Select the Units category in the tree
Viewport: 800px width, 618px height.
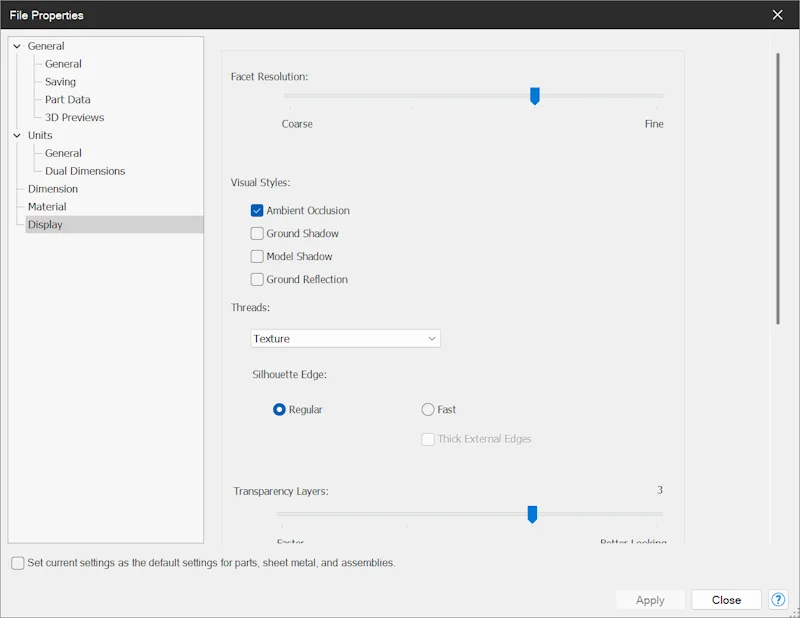[40, 135]
